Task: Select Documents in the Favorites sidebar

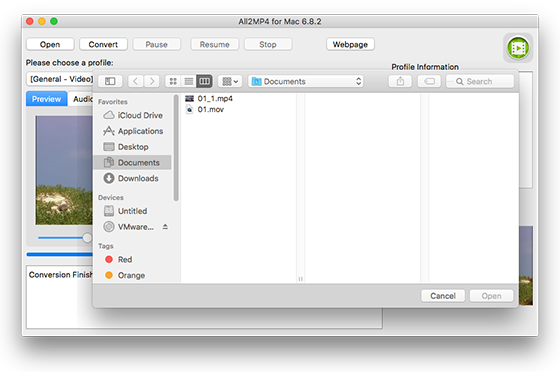Action: pos(133,162)
